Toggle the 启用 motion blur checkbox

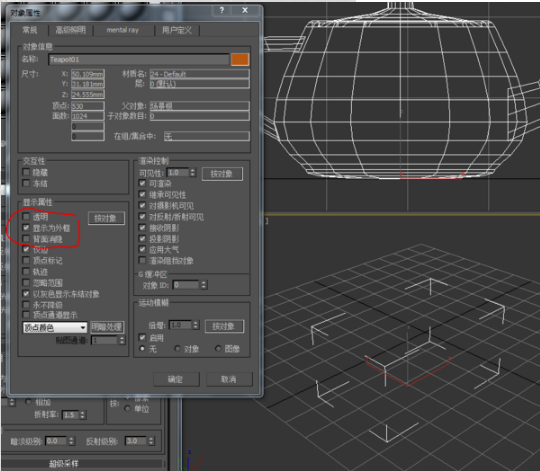142,337
